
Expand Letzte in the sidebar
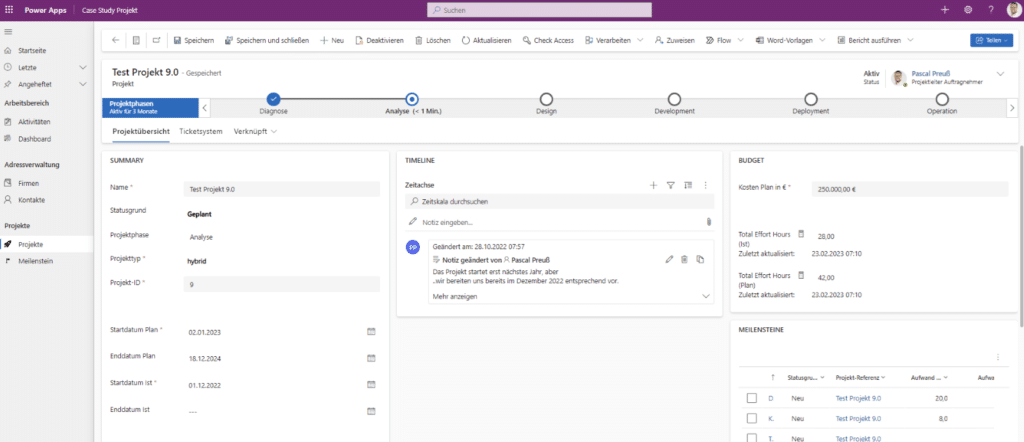point(83,67)
